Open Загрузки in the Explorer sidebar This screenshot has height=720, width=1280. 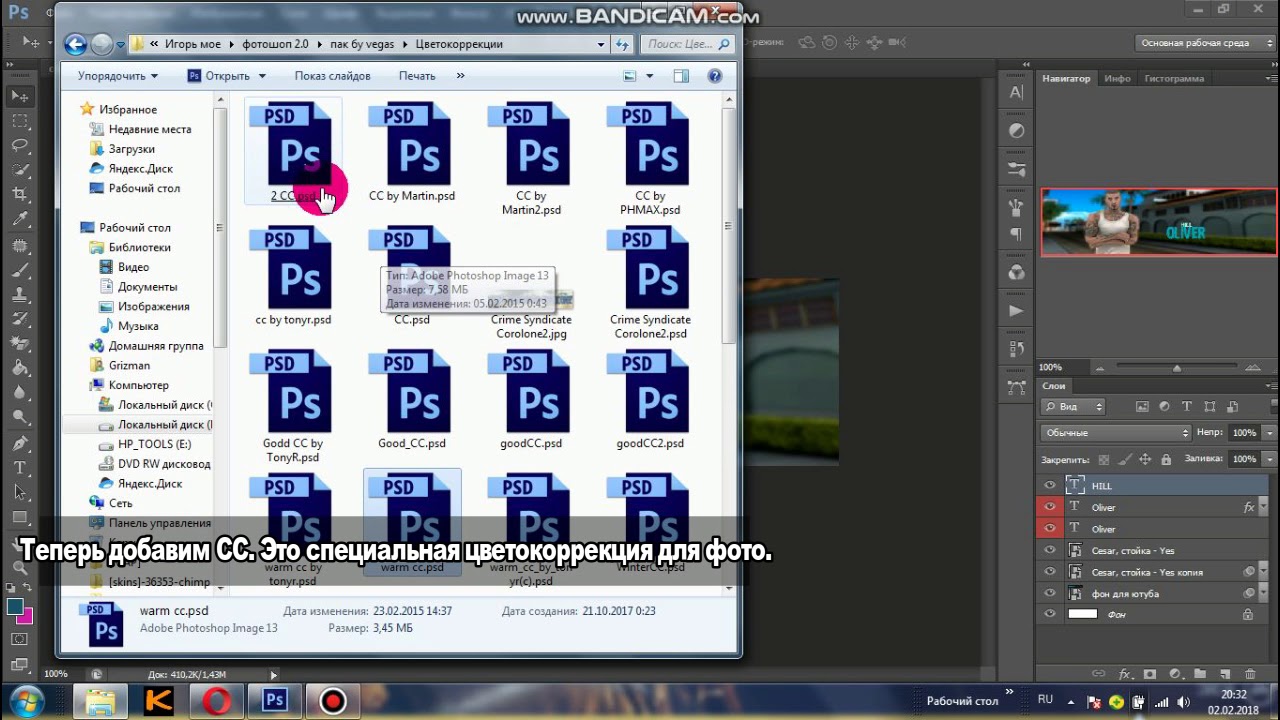coord(131,149)
